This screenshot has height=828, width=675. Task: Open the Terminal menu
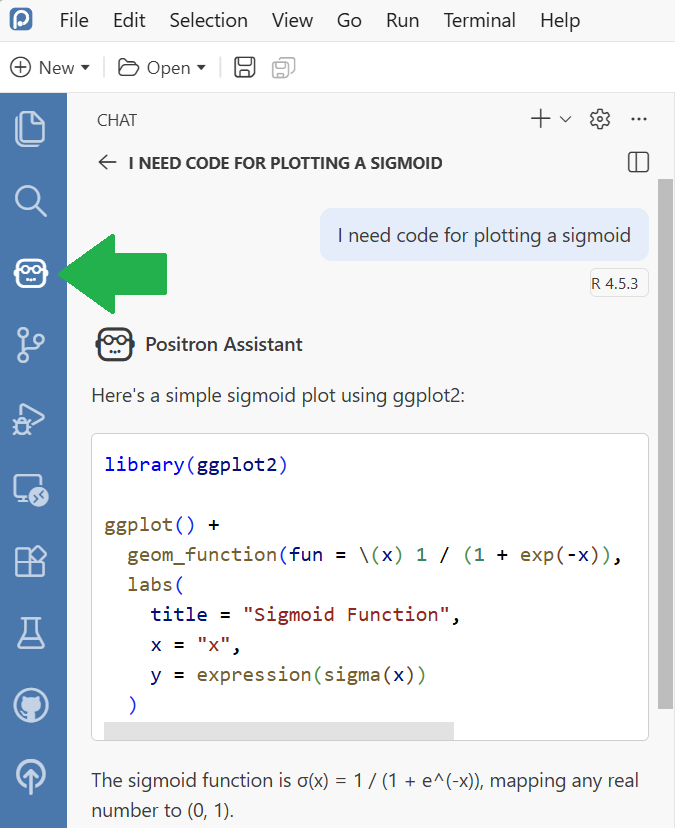(x=479, y=20)
